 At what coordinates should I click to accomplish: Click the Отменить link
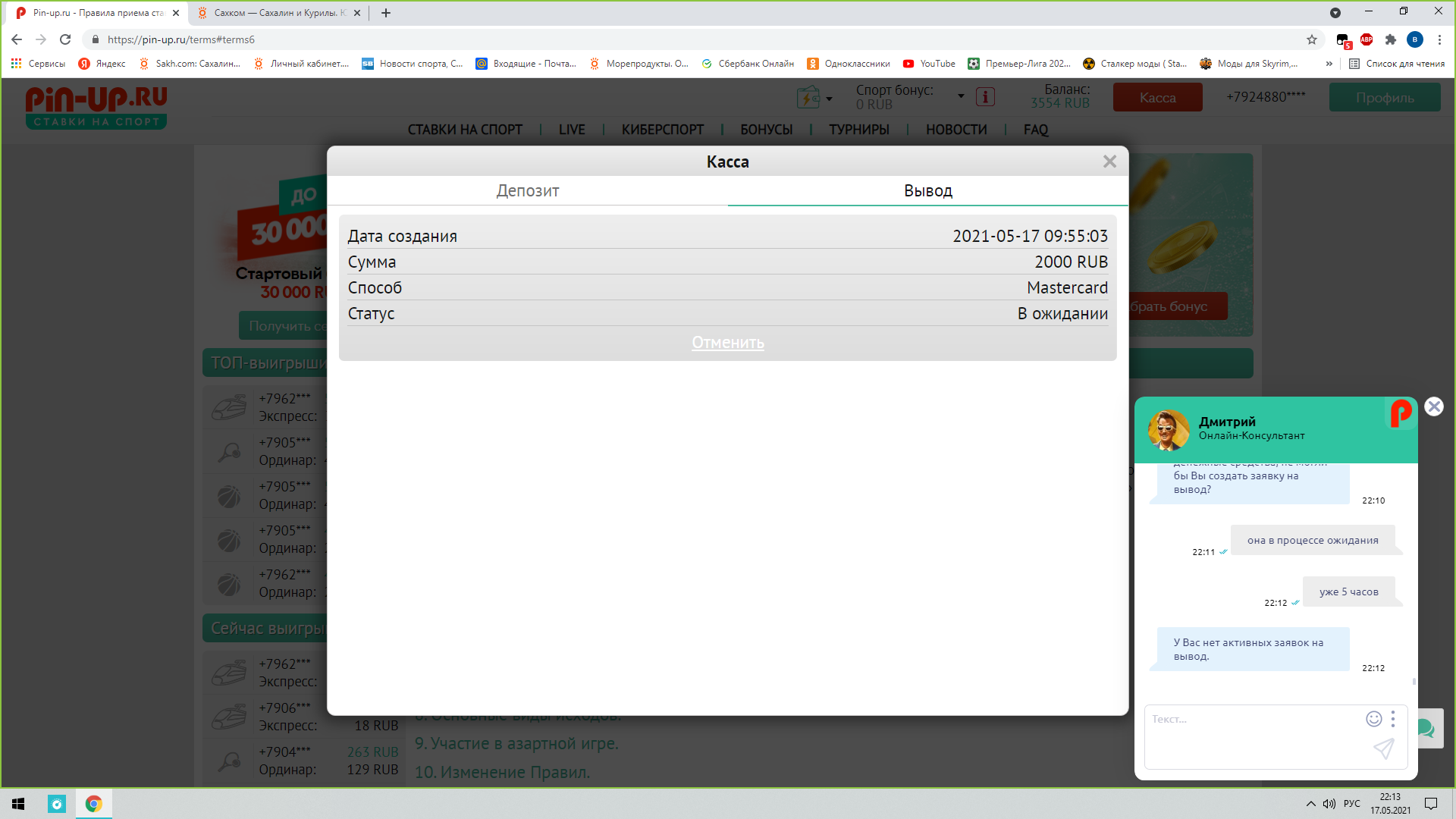pyautogui.click(x=727, y=343)
